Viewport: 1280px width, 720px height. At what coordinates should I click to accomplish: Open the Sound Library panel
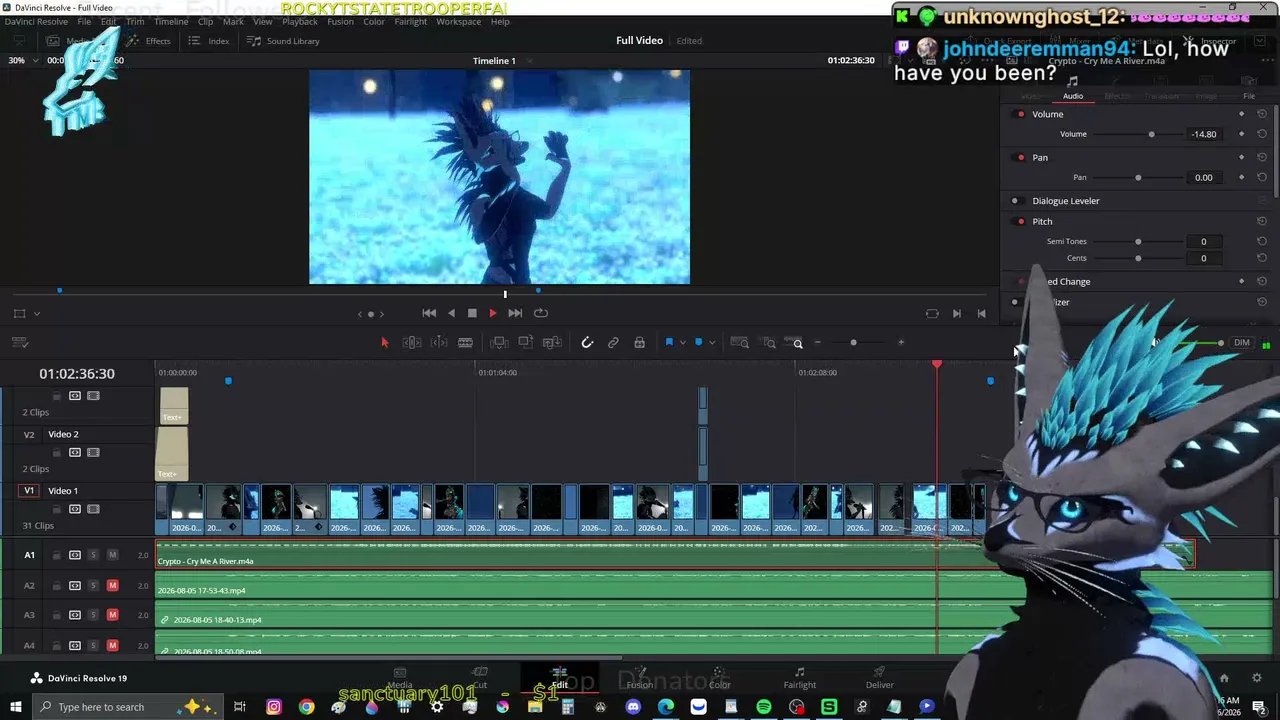tap(284, 41)
